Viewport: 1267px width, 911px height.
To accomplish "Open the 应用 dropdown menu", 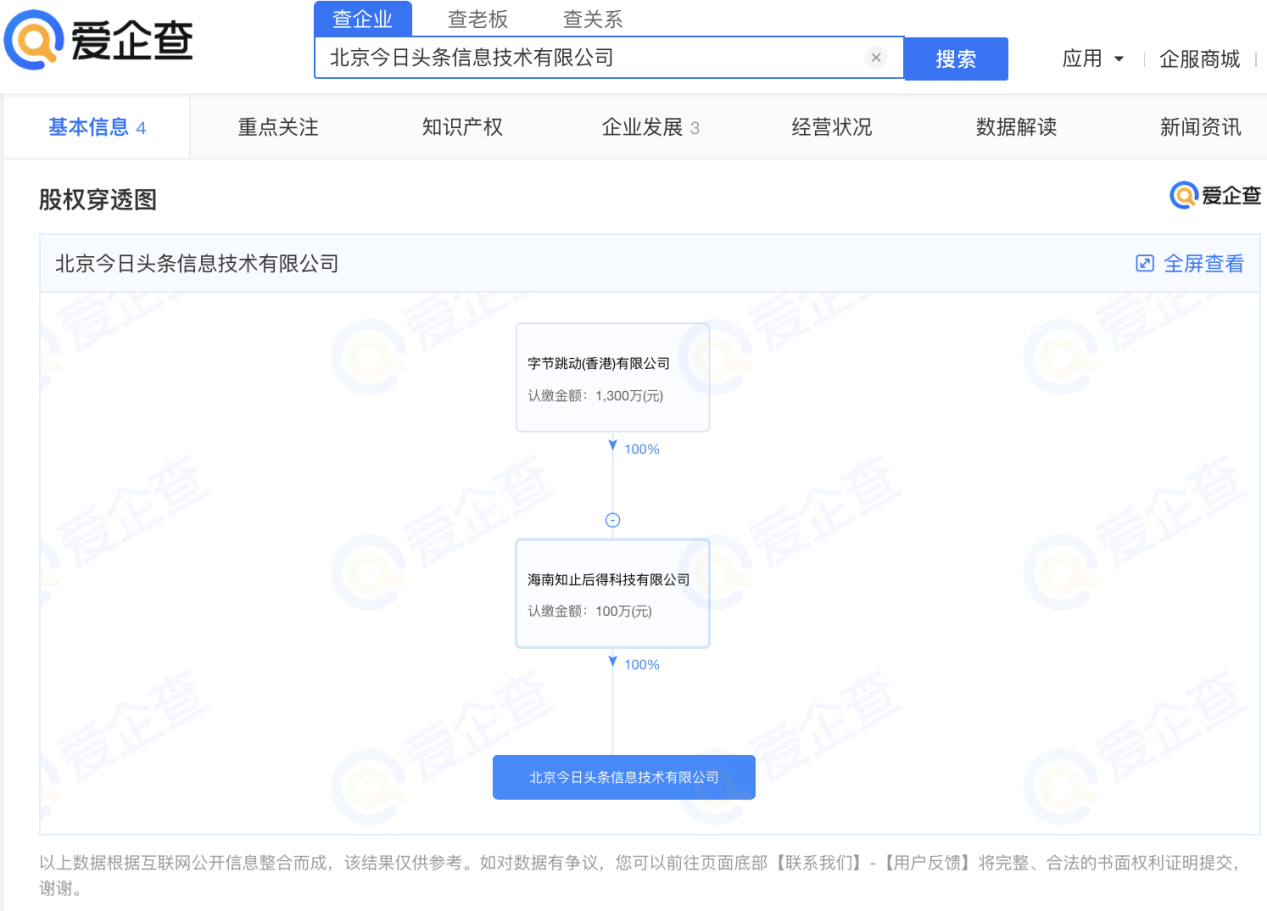I will tap(1092, 59).
